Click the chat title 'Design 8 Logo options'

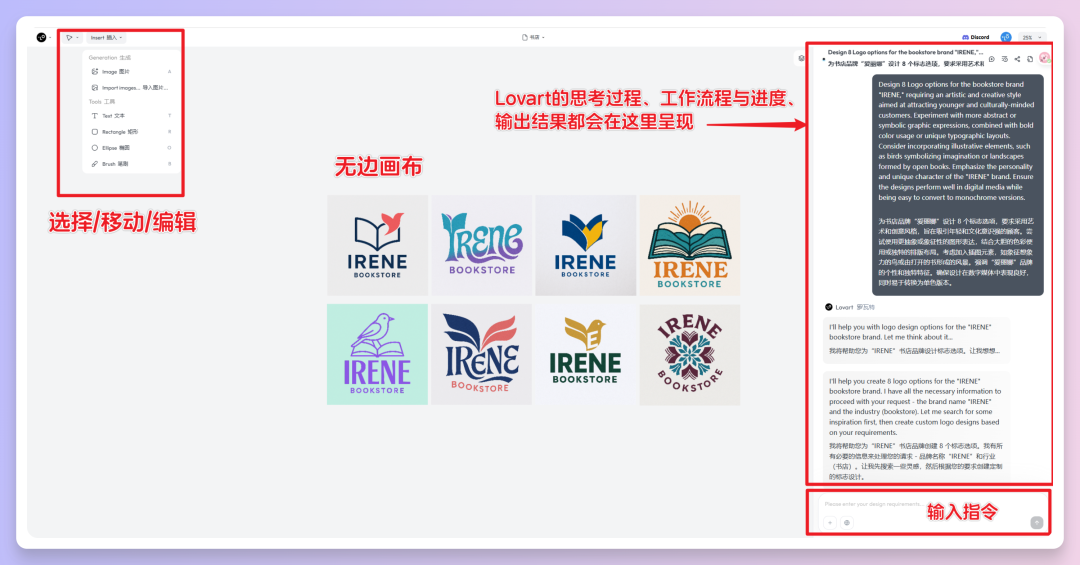pyautogui.click(x=905, y=52)
